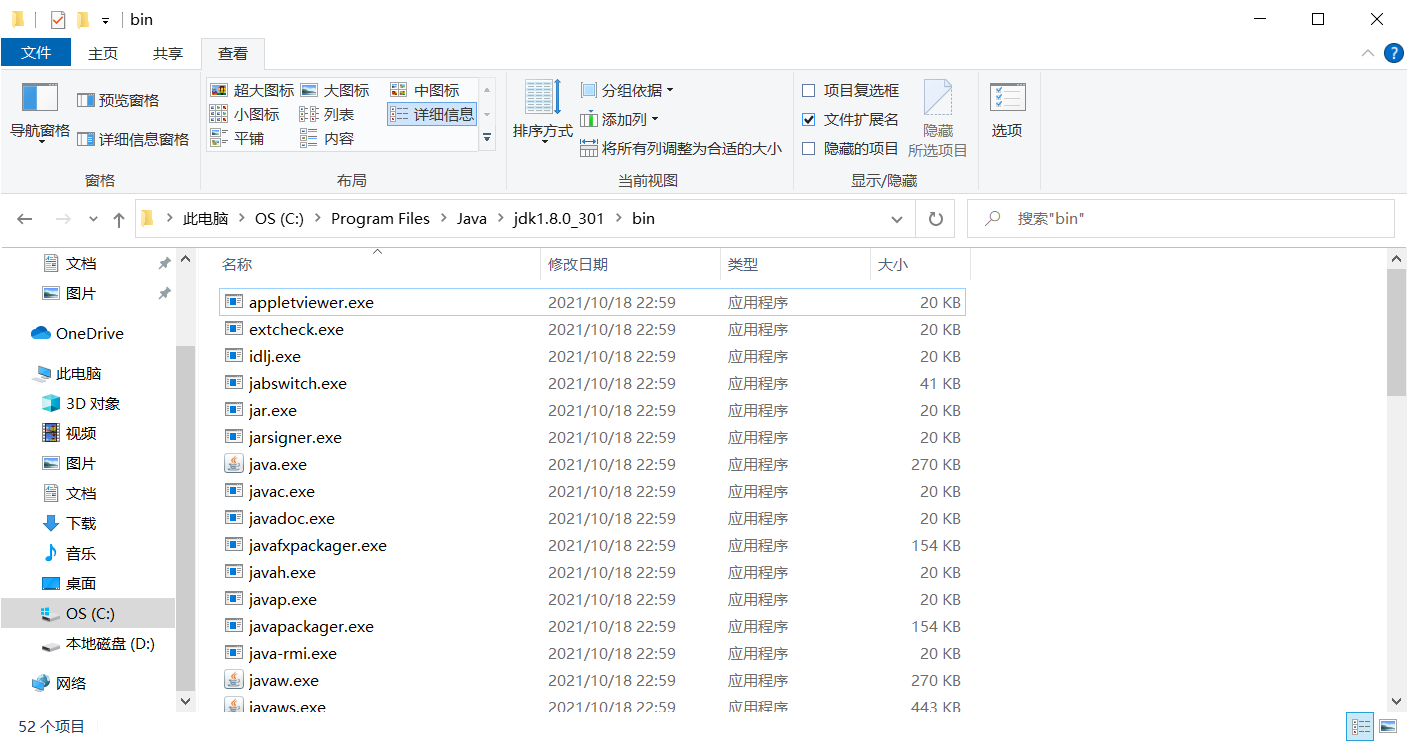Select appletviewer.exe file row
Viewport: 1408px width, 742px height.
[x=592, y=302]
